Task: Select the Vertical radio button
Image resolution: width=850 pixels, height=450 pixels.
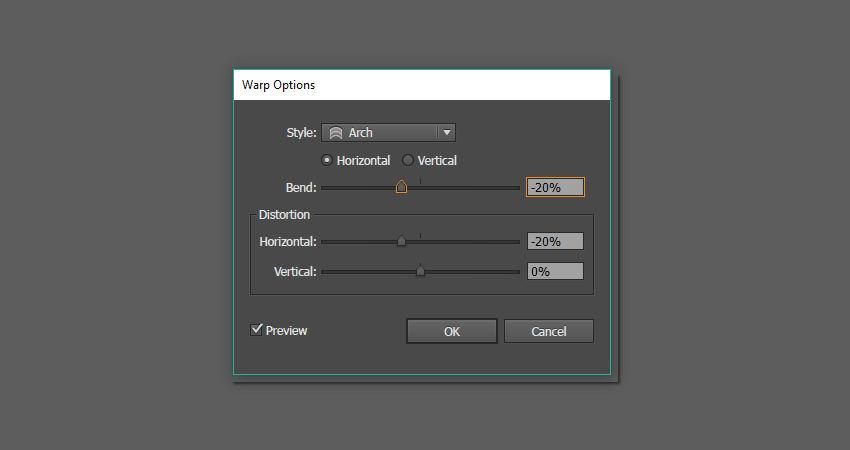Action: [407, 161]
